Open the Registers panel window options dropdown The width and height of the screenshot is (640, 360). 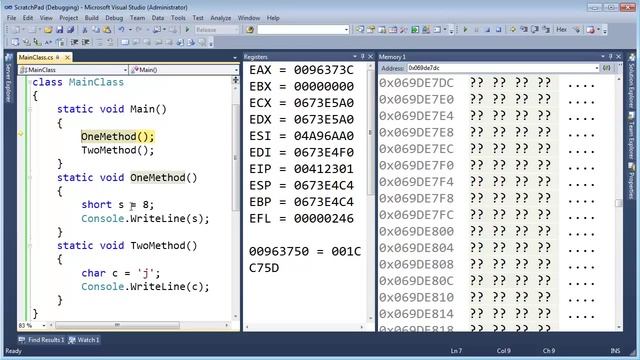(355, 57)
